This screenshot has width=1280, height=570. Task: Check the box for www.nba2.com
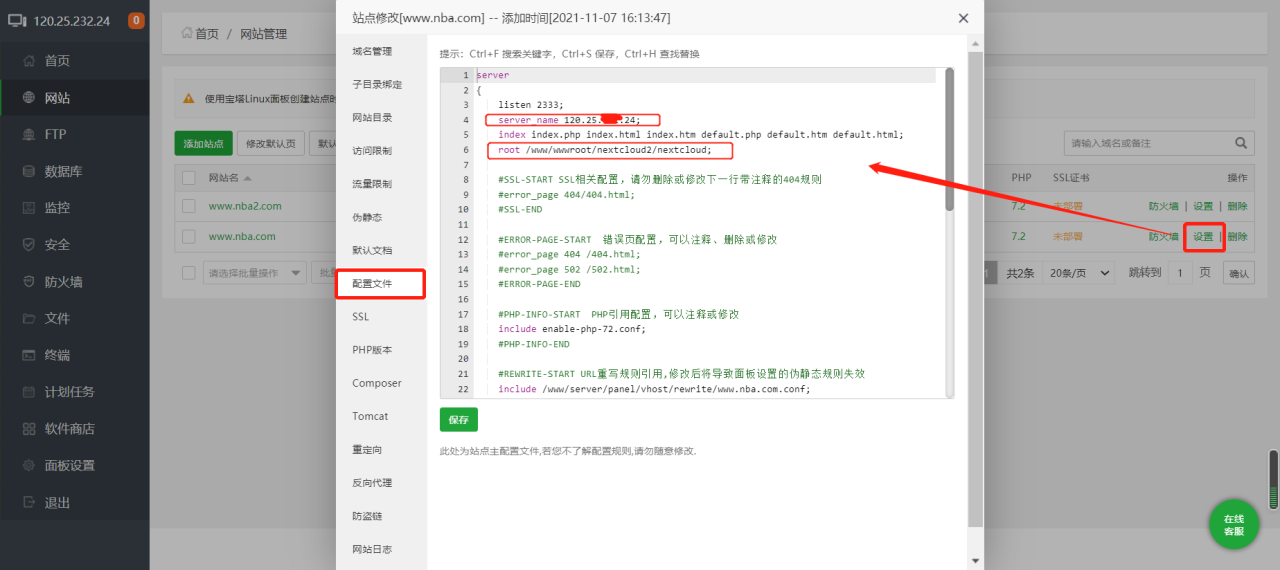pos(189,206)
